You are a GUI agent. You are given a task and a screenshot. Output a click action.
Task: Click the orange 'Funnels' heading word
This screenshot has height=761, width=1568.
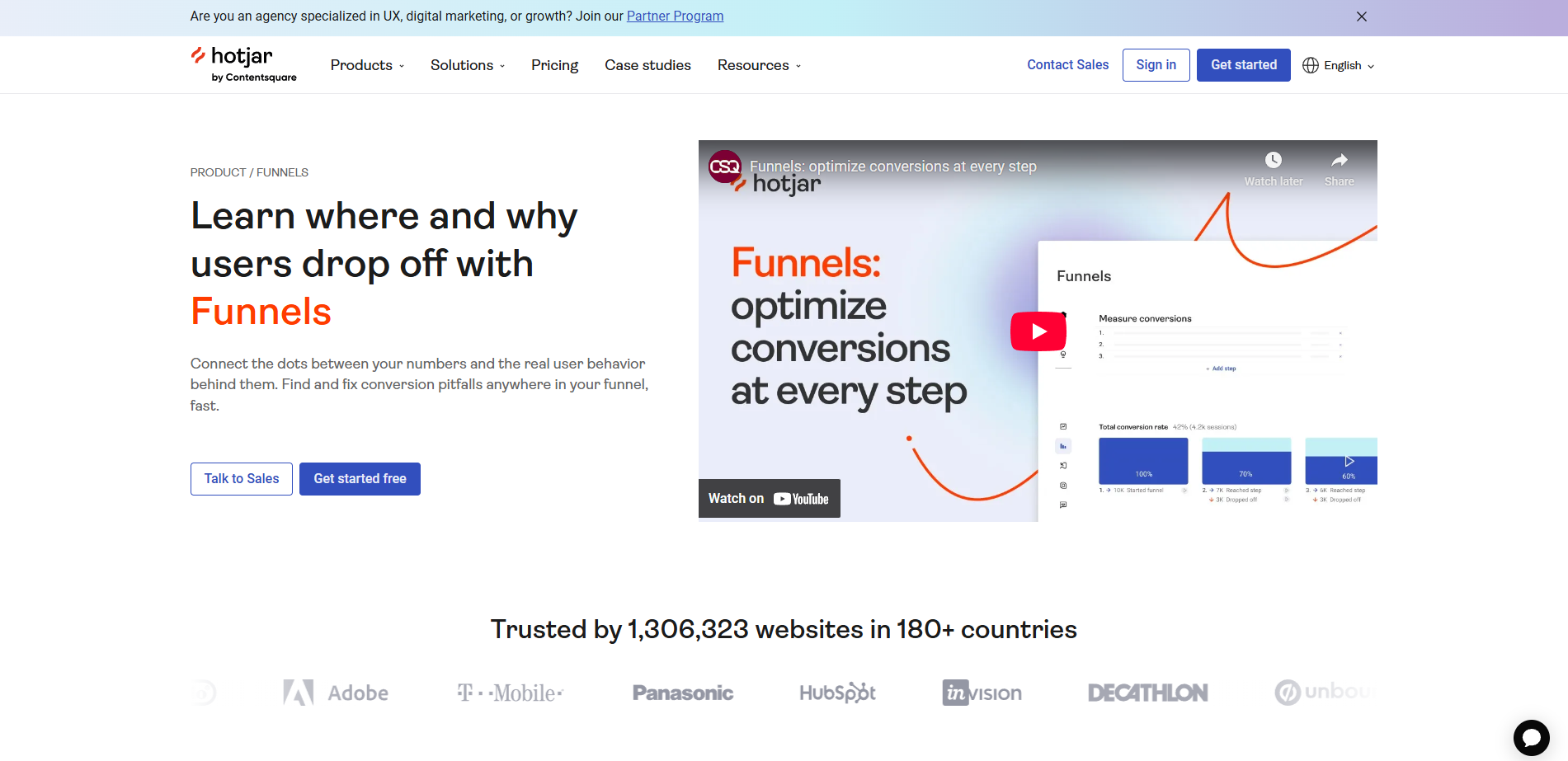point(261,312)
